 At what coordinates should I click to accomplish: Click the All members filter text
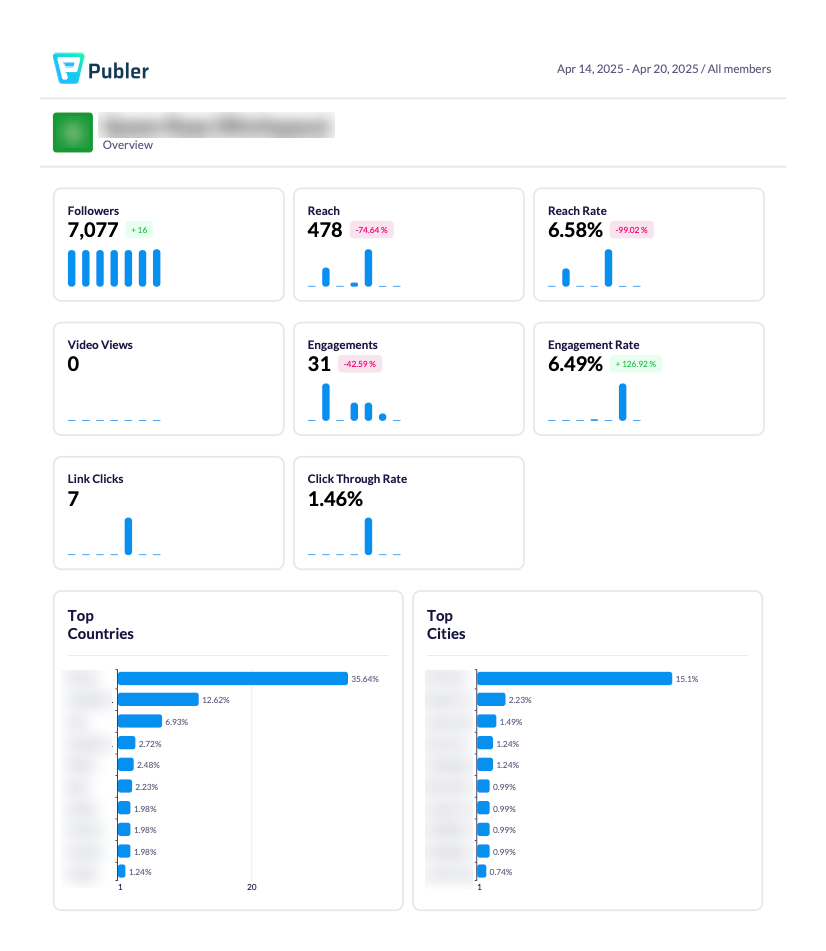click(x=739, y=69)
